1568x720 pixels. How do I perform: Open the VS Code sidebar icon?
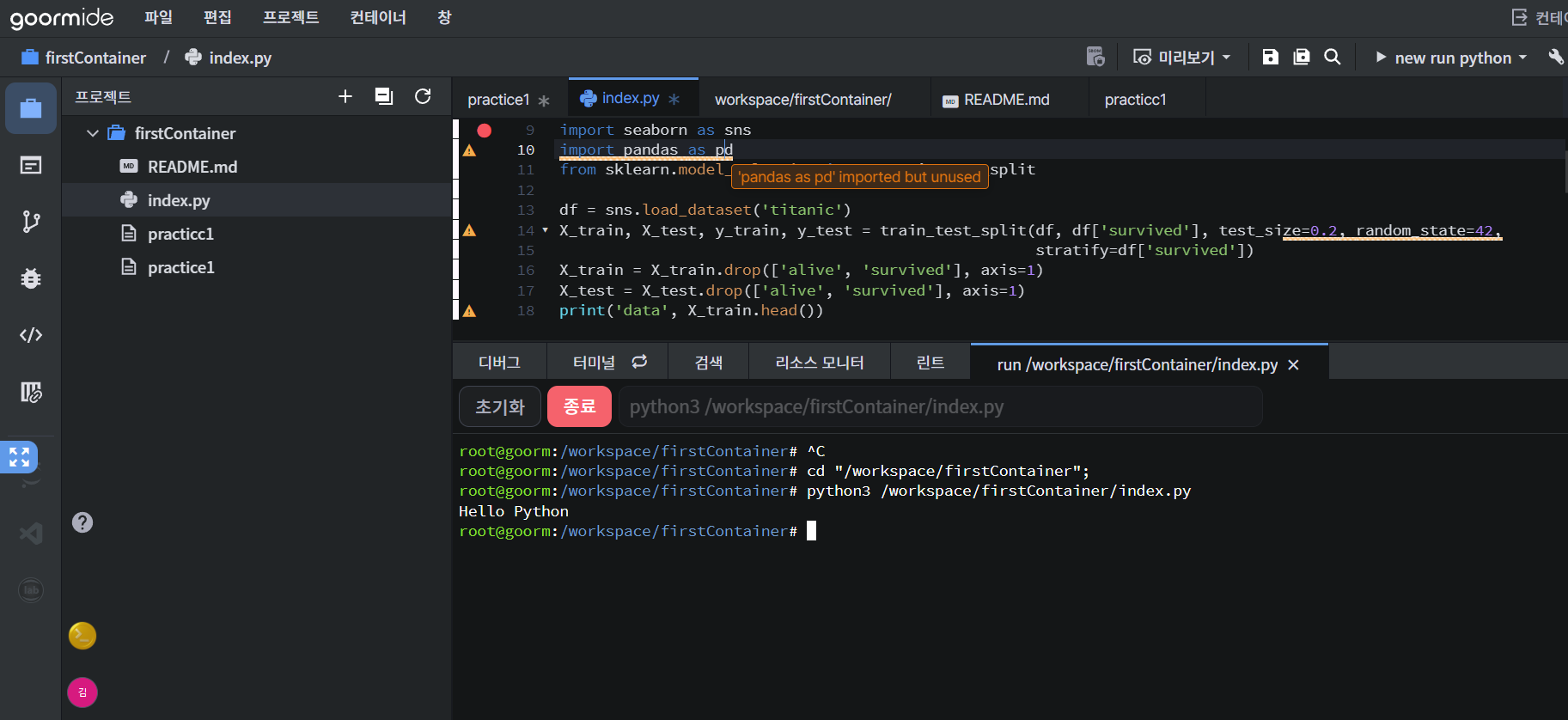tap(31, 534)
